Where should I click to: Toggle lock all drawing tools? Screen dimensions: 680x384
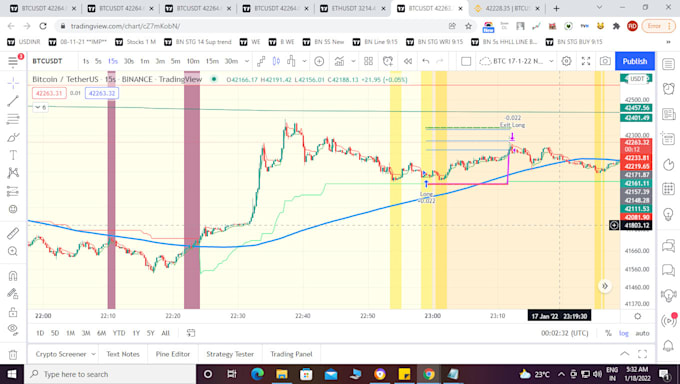pyautogui.click(x=13, y=312)
